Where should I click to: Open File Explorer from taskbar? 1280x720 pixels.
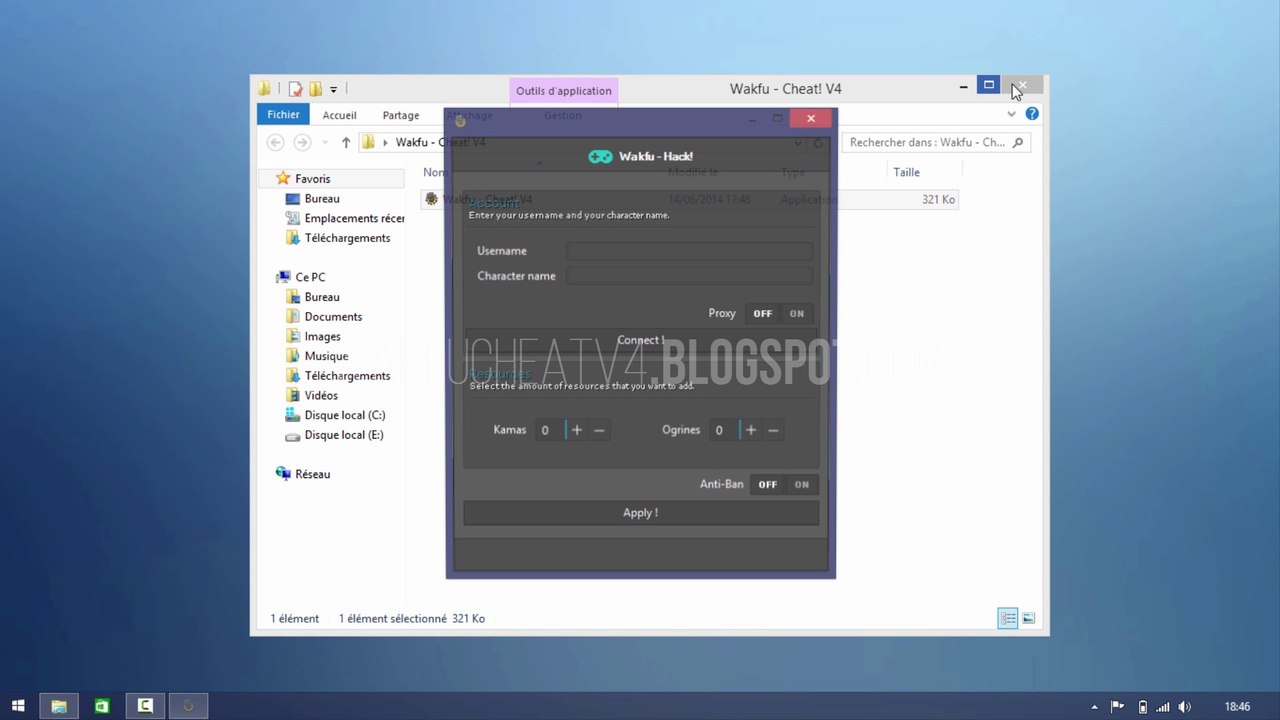coord(59,706)
